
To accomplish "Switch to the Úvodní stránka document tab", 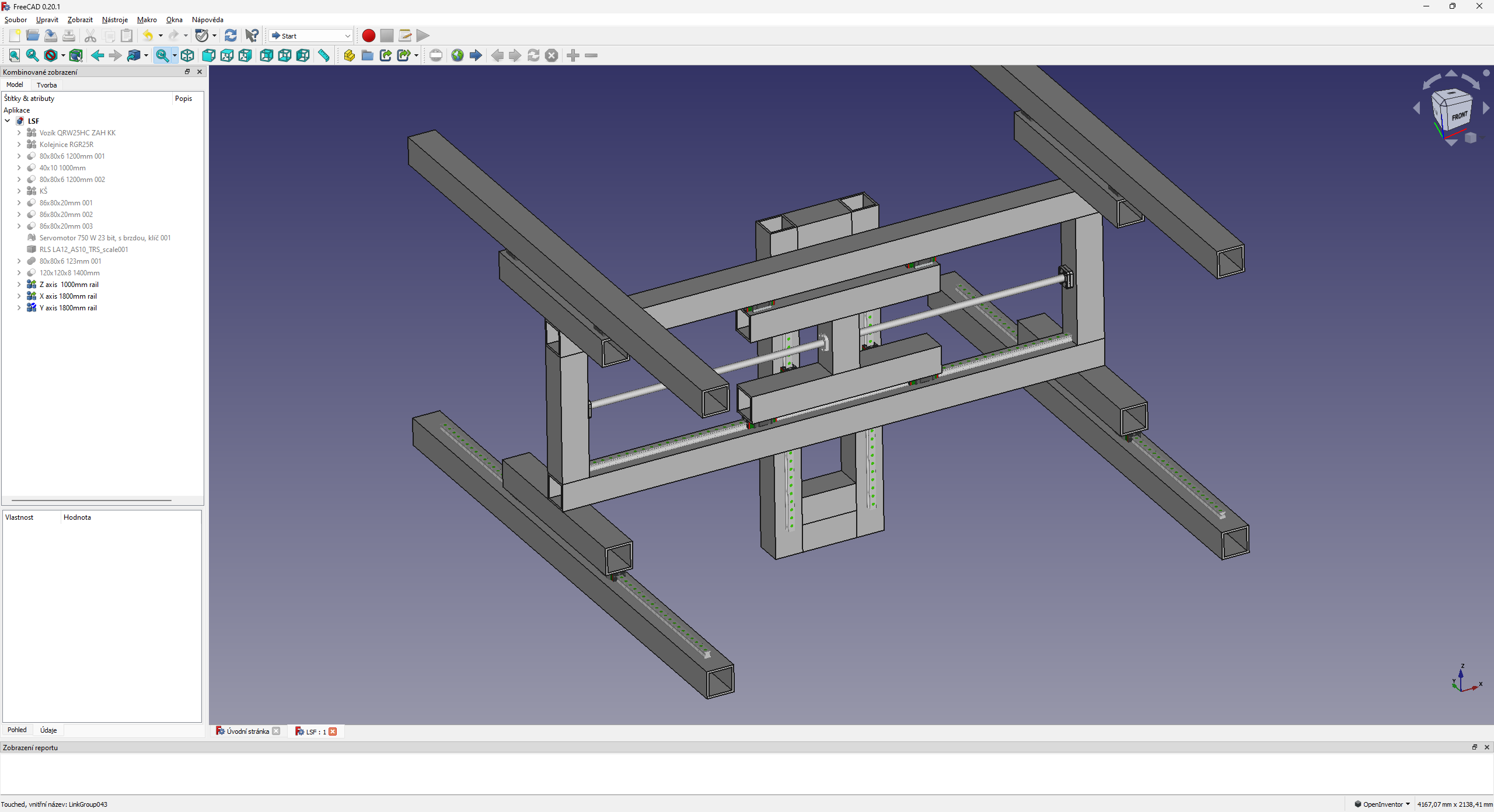I will coord(247,731).
